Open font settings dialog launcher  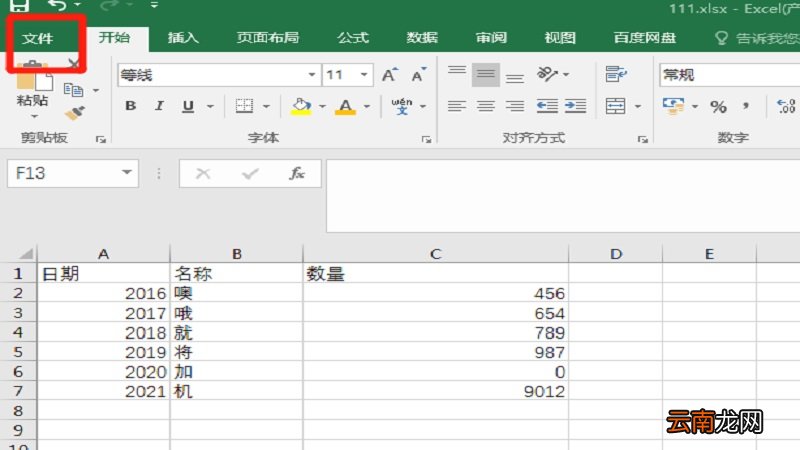tap(427, 139)
